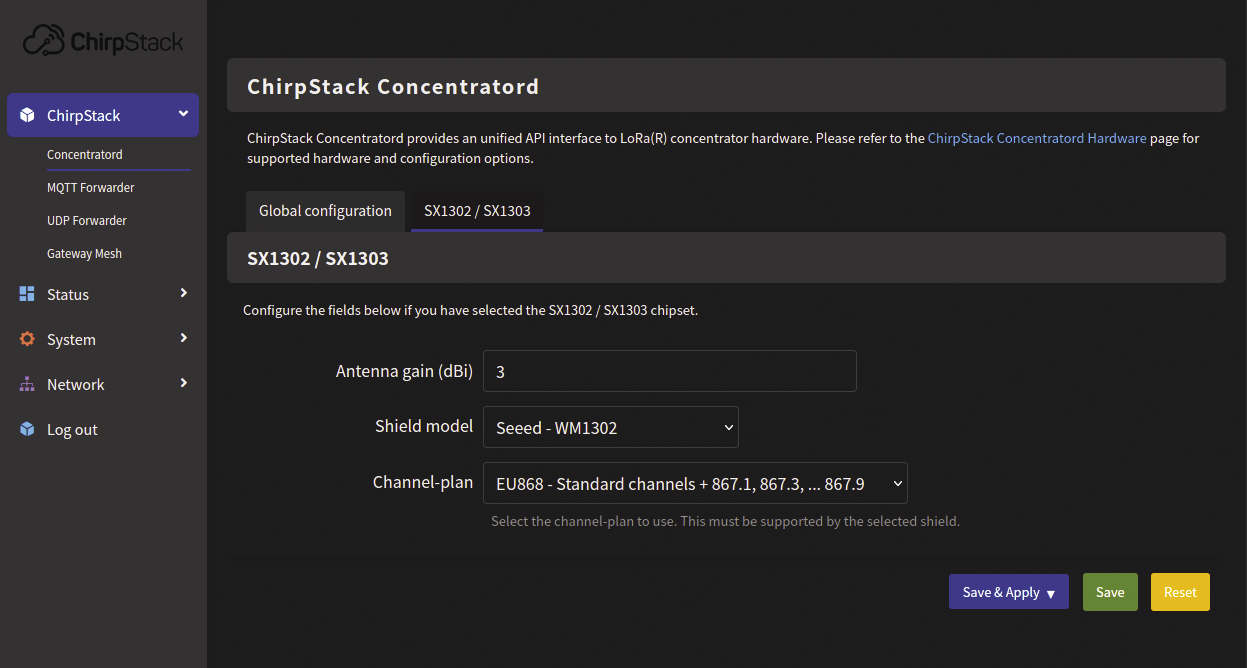
Task: Click the Status menu item
Action: (68, 294)
